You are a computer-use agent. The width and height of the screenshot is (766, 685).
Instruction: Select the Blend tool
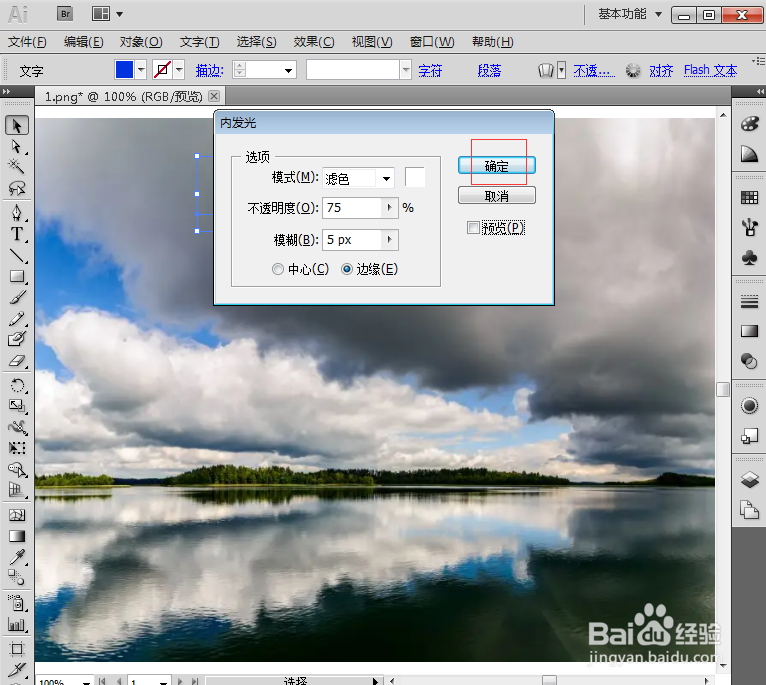point(17,578)
